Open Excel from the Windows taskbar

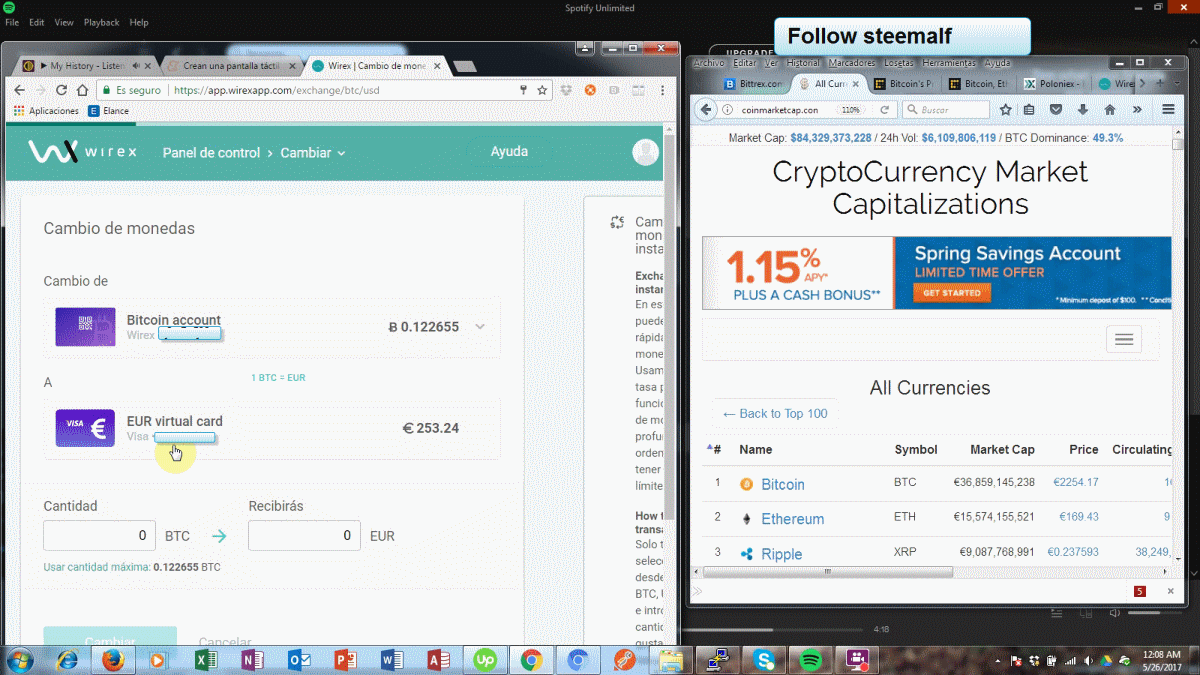(206, 660)
